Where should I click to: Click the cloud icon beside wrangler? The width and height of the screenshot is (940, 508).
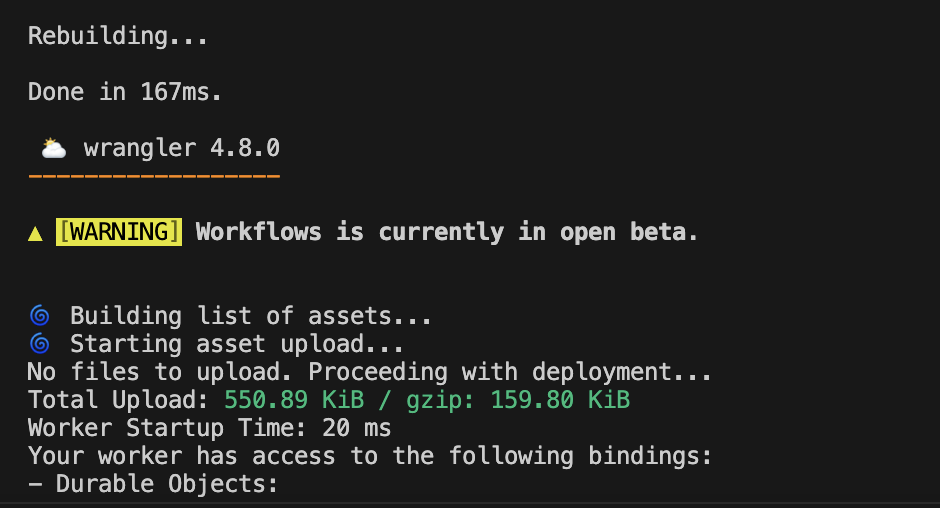pos(53,149)
